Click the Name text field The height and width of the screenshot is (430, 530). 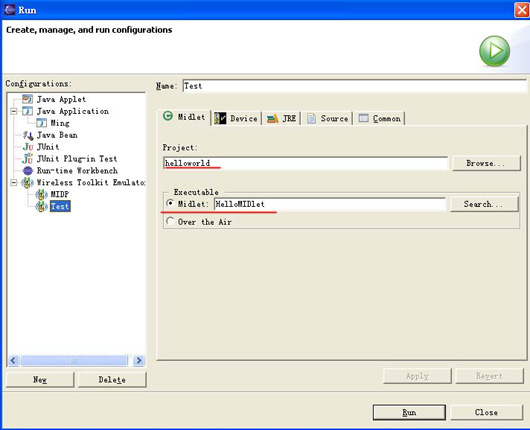click(x=354, y=86)
